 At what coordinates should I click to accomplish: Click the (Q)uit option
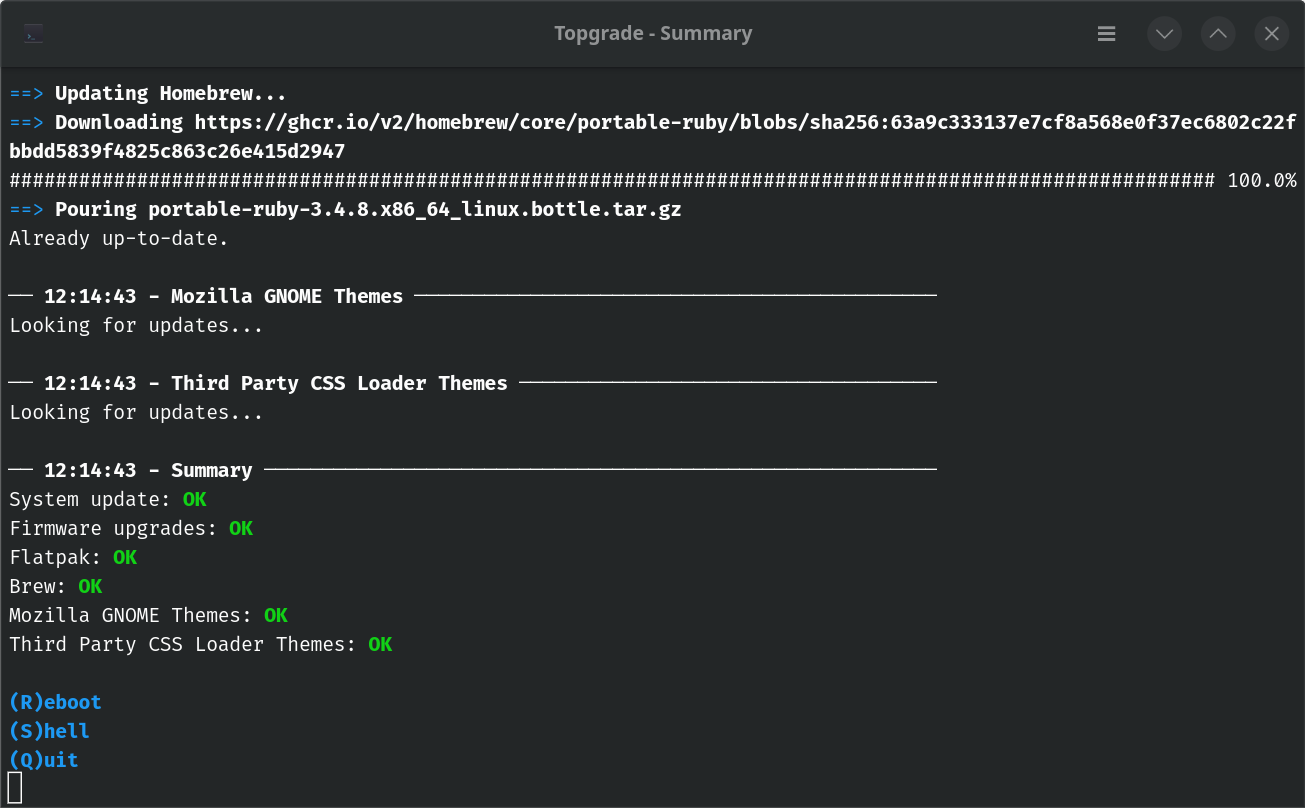pos(44,760)
